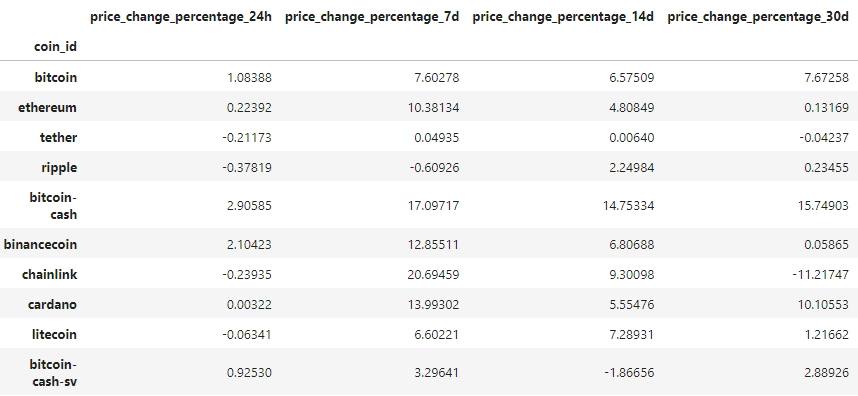Click chainlink's 30d value -11.21747

[820, 275]
